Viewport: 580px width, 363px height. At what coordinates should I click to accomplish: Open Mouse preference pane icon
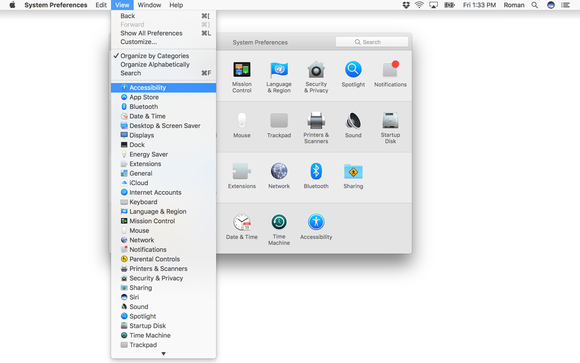pos(242,121)
